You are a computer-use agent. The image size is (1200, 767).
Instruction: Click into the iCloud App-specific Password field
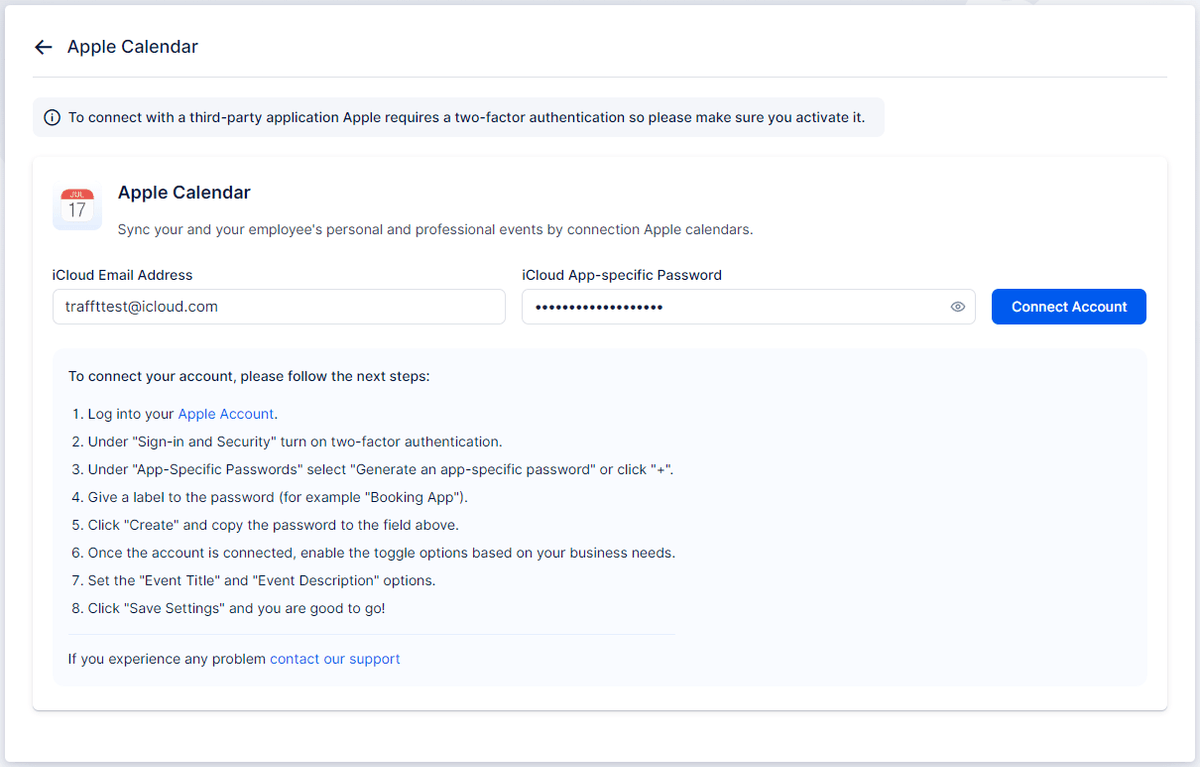[735, 307]
